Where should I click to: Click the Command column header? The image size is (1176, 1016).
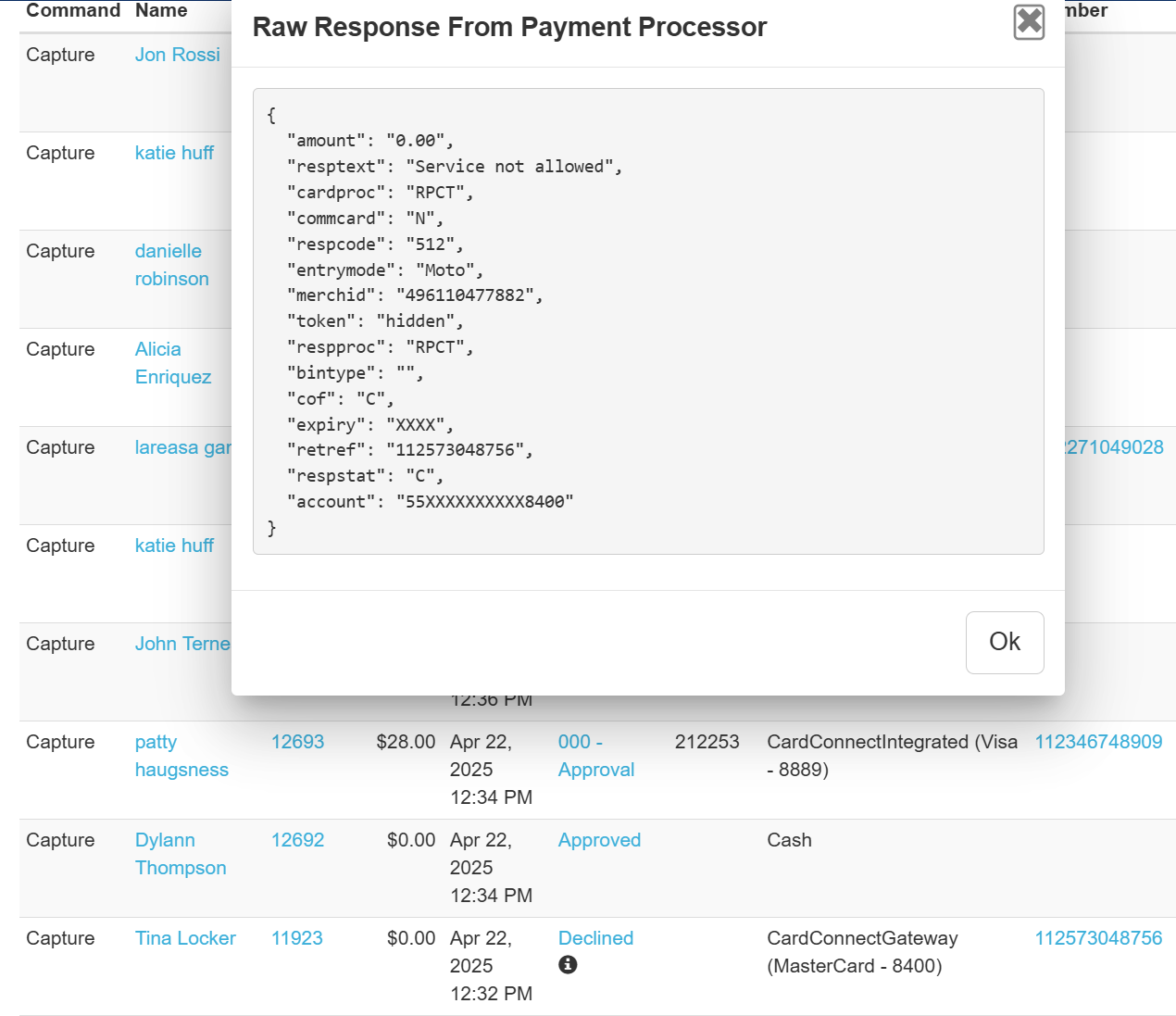click(73, 10)
